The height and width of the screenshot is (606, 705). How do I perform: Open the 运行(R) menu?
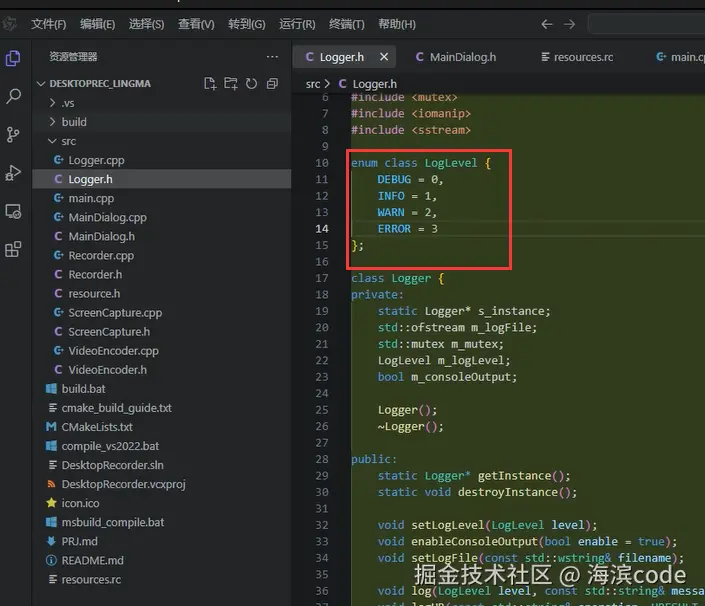(x=297, y=24)
